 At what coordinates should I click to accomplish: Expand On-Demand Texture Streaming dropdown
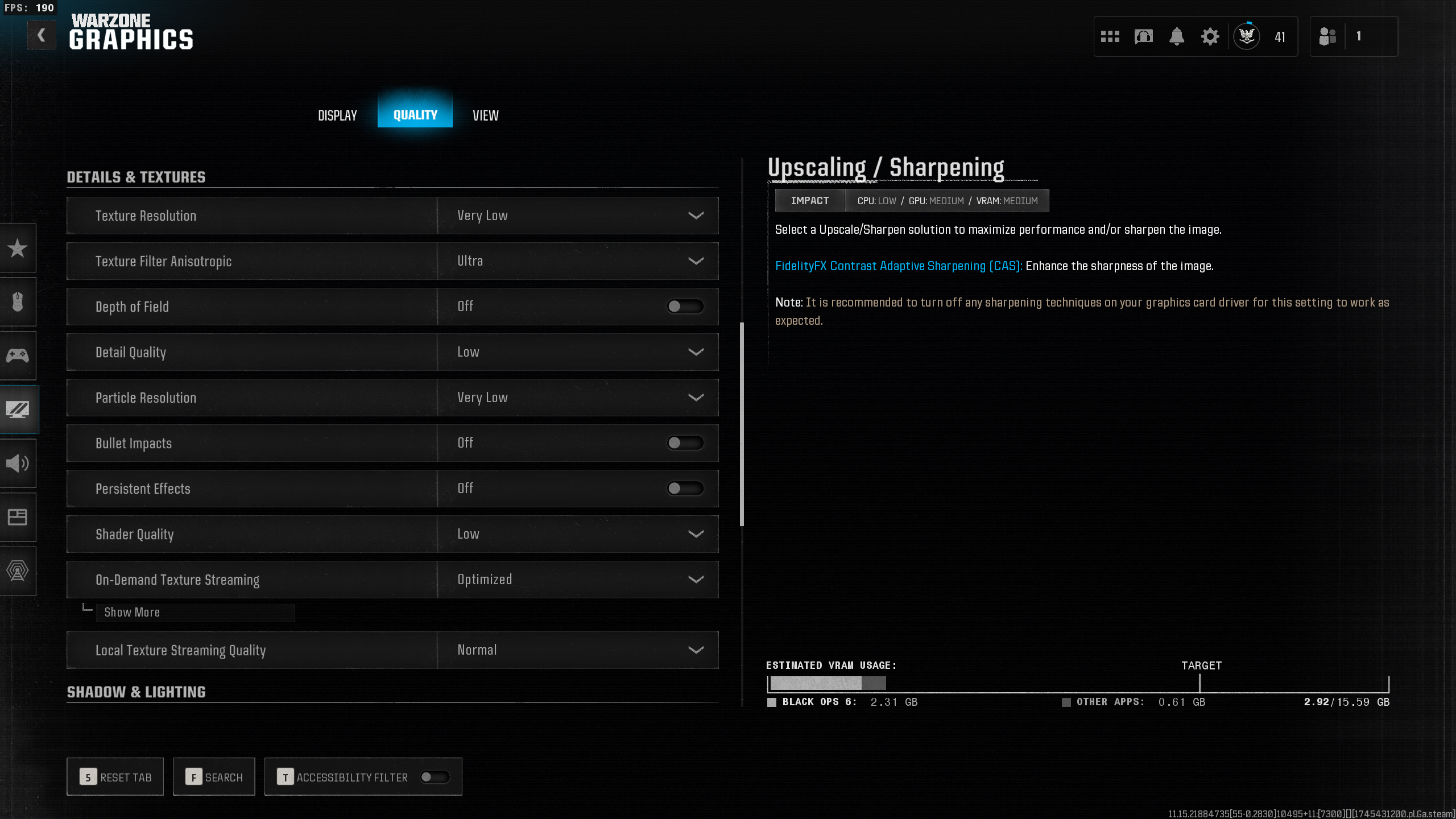click(577, 580)
